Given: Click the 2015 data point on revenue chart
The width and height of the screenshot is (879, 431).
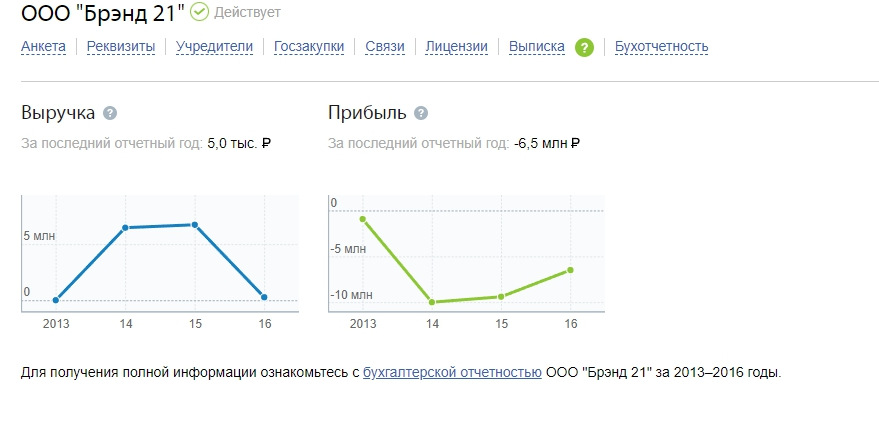Looking at the screenshot, I should (x=195, y=225).
